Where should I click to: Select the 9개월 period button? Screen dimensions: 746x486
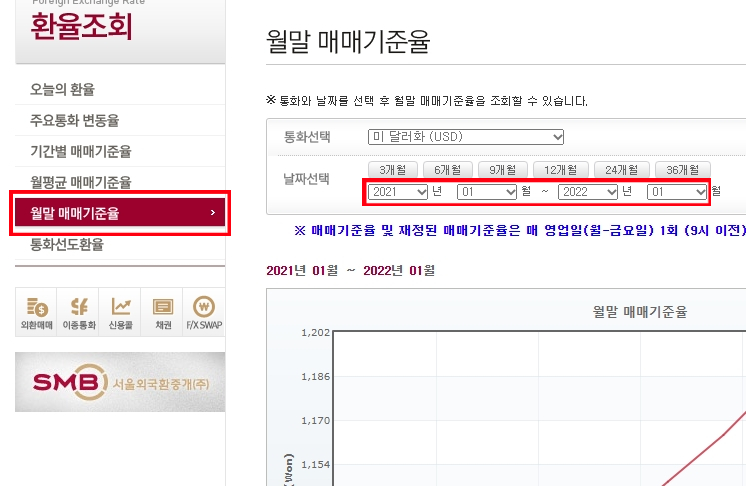503,169
